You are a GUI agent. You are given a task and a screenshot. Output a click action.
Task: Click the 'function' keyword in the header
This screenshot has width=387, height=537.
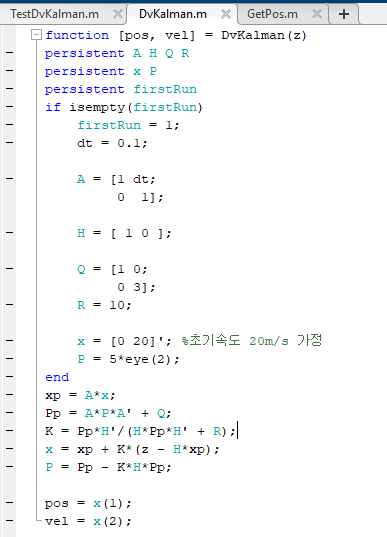pos(77,35)
